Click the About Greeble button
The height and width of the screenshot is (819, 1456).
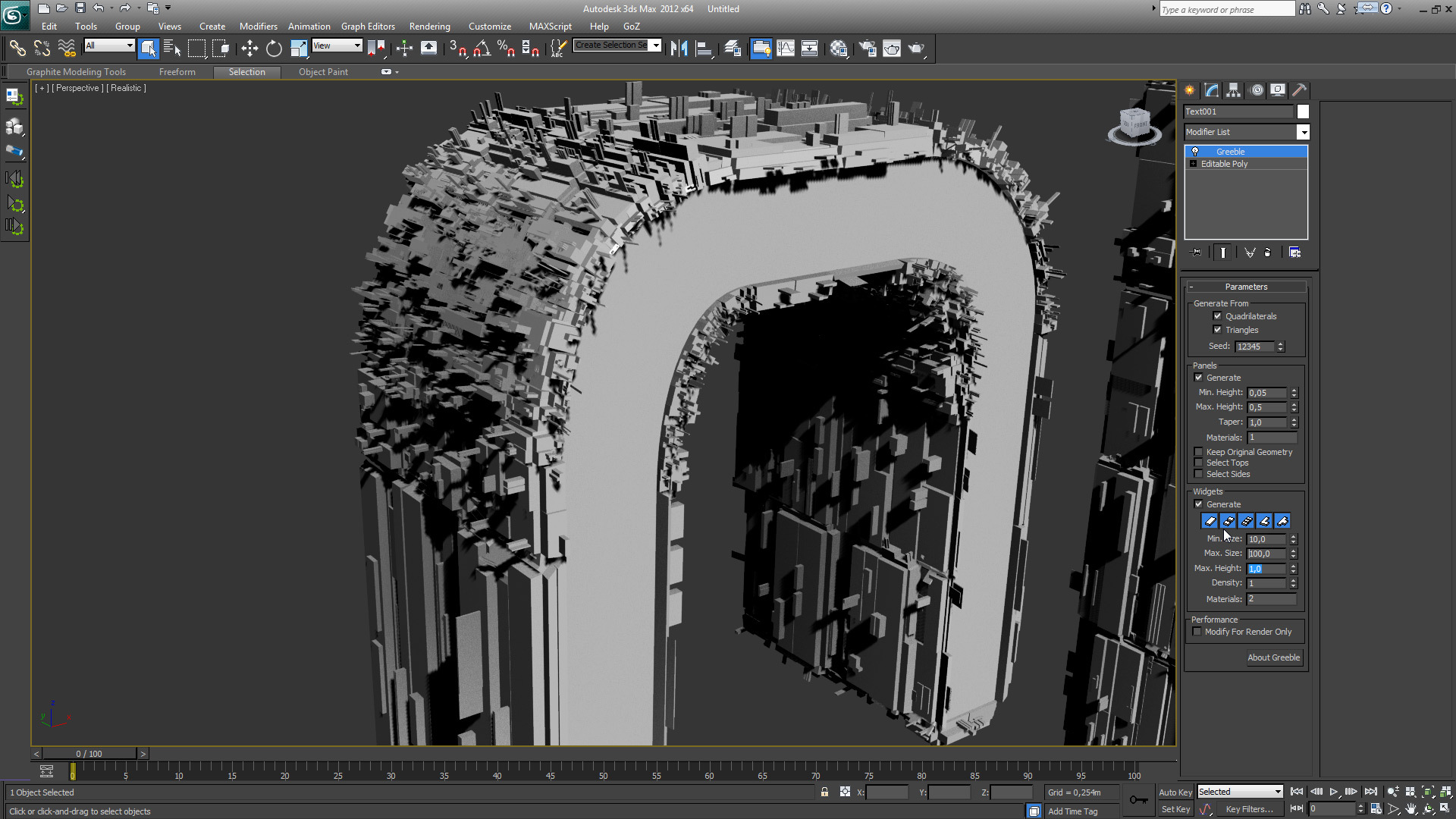[x=1274, y=657]
